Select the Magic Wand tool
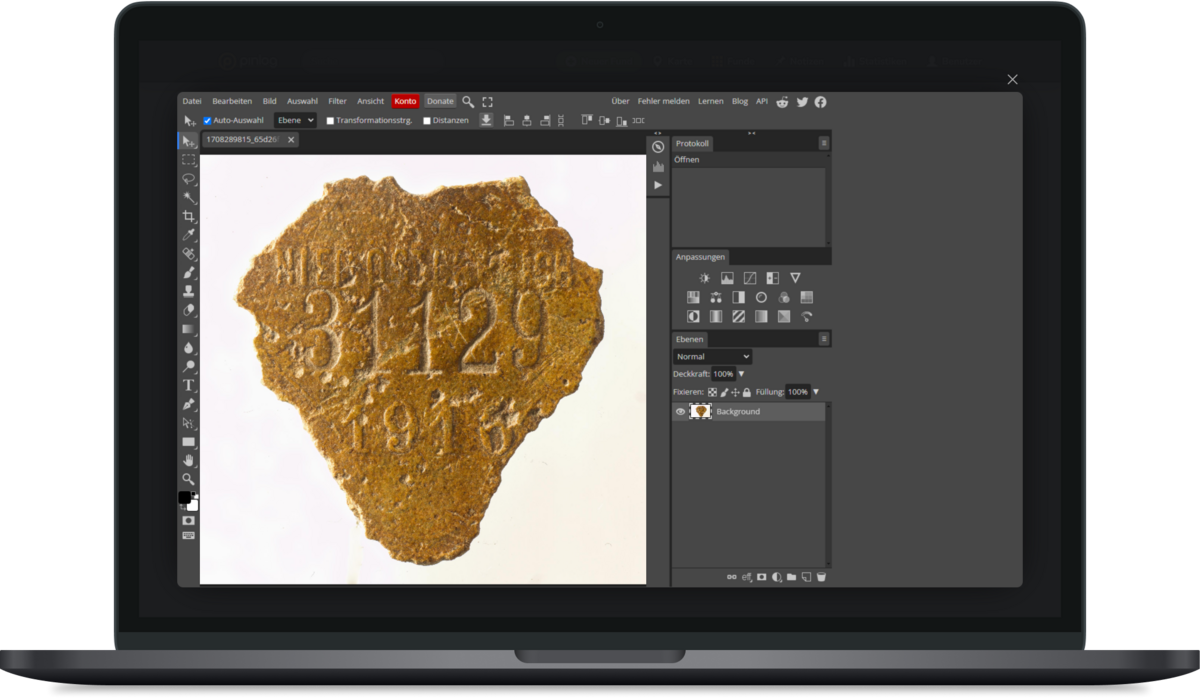Viewport: 1200px width, 699px height. pos(188,198)
